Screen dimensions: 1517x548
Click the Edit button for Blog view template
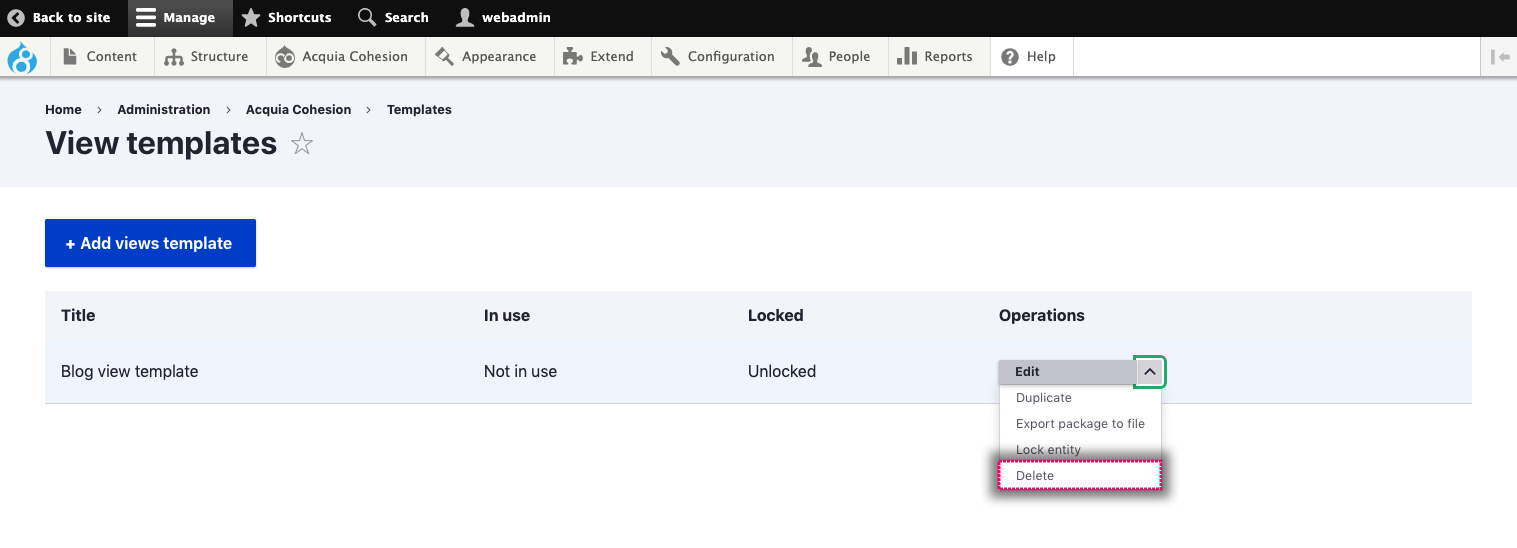1066,372
